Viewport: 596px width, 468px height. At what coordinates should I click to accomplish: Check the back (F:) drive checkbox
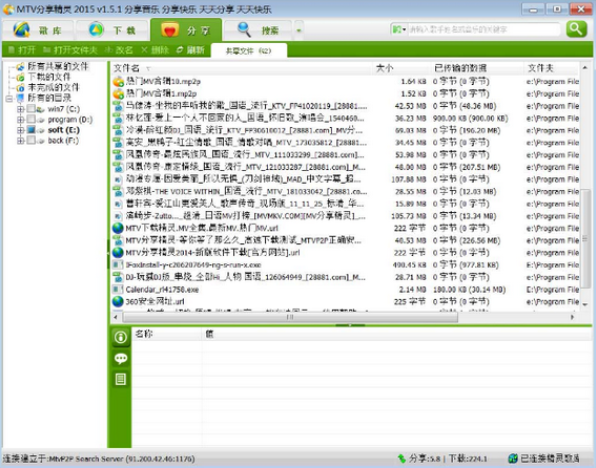pos(31,141)
